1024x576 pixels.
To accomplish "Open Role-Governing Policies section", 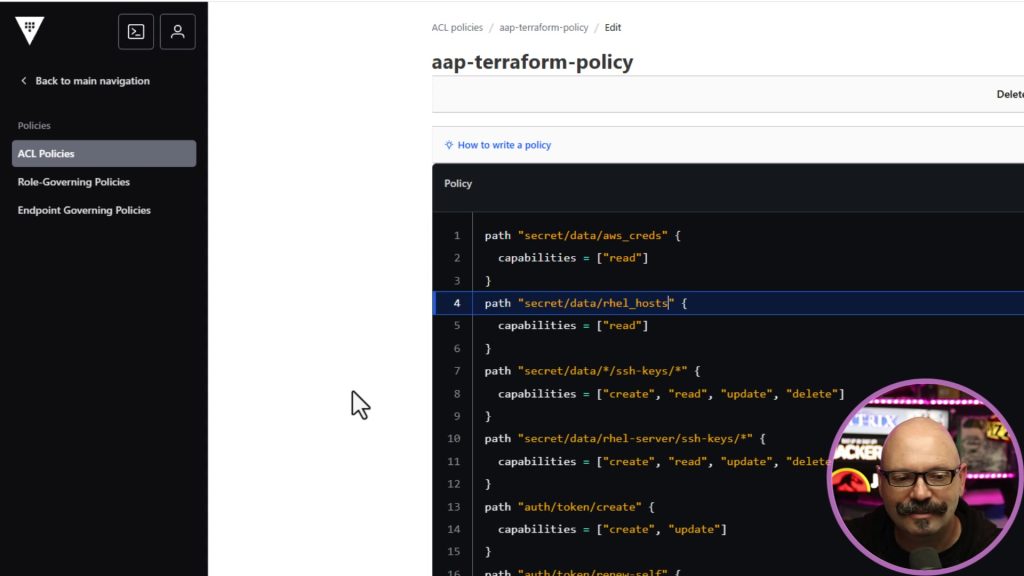I will coord(74,182).
